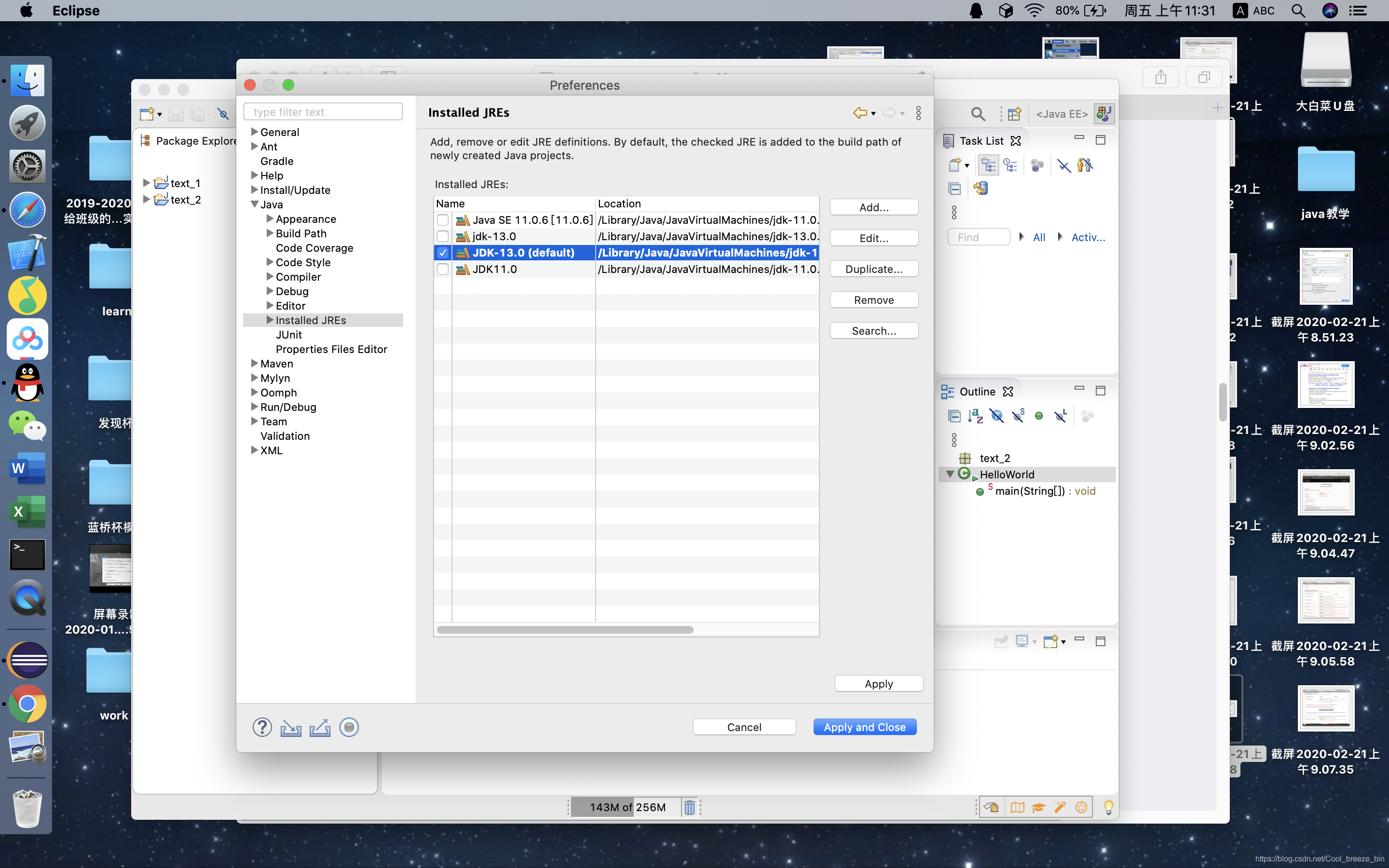Expand the Run/Debug preferences node
1389x868 pixels.
[254, 407]
